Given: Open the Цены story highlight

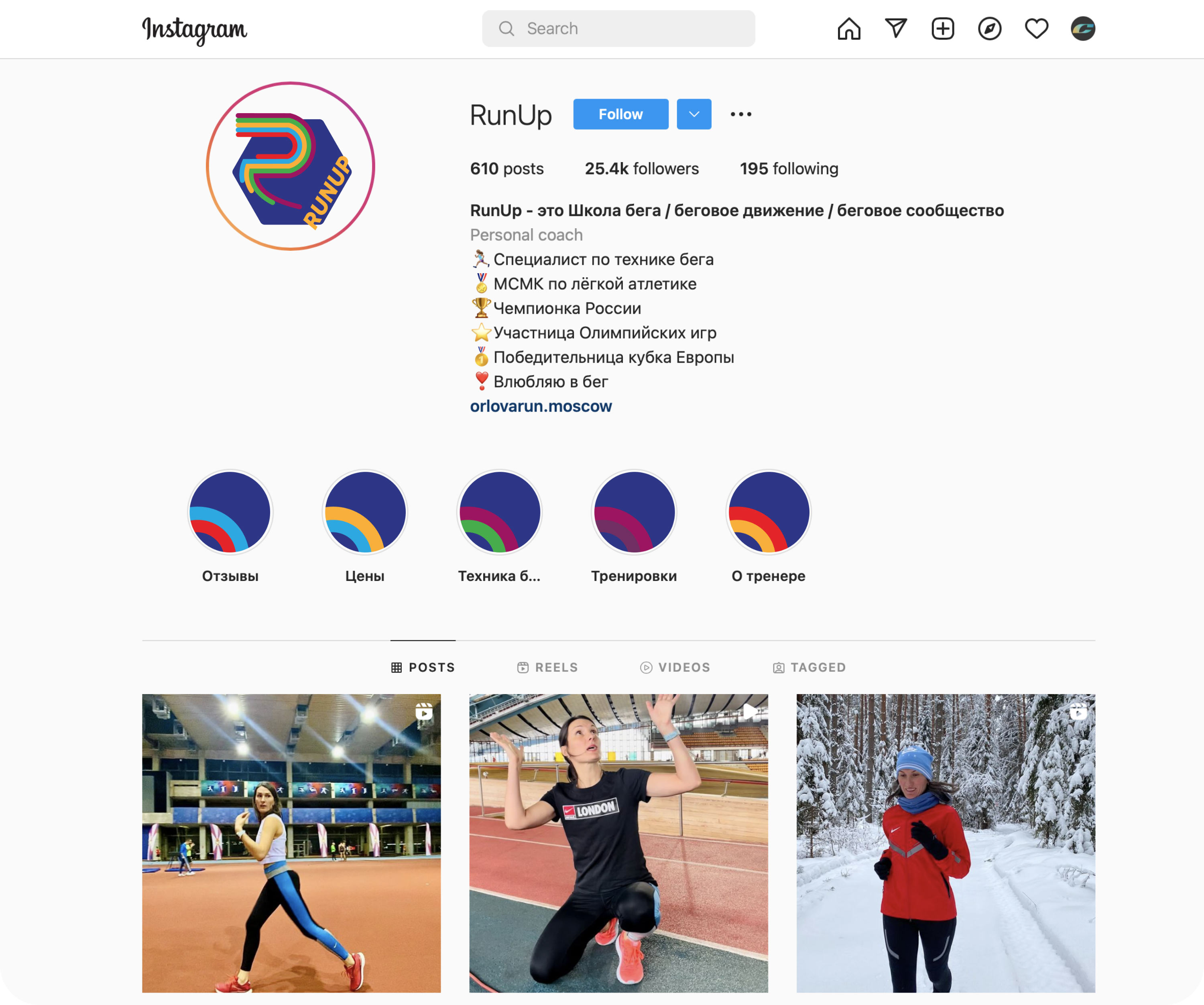Looking at the screenshot, I should [365, 512].
